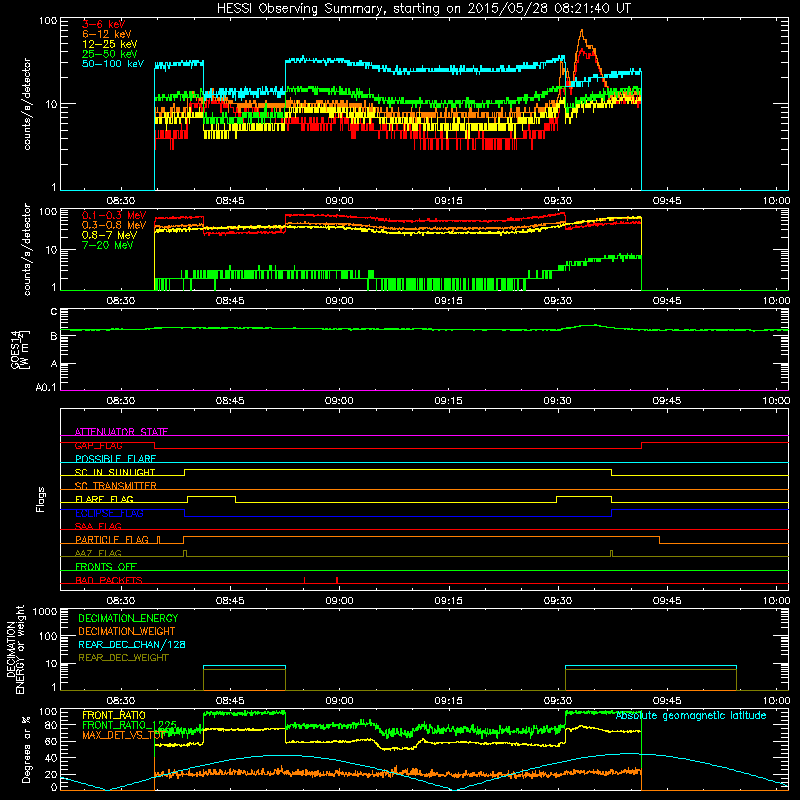Click the 80 tick on Degrees axis
The height and width of the screenshot is (800, 800).
click(51, 725)
